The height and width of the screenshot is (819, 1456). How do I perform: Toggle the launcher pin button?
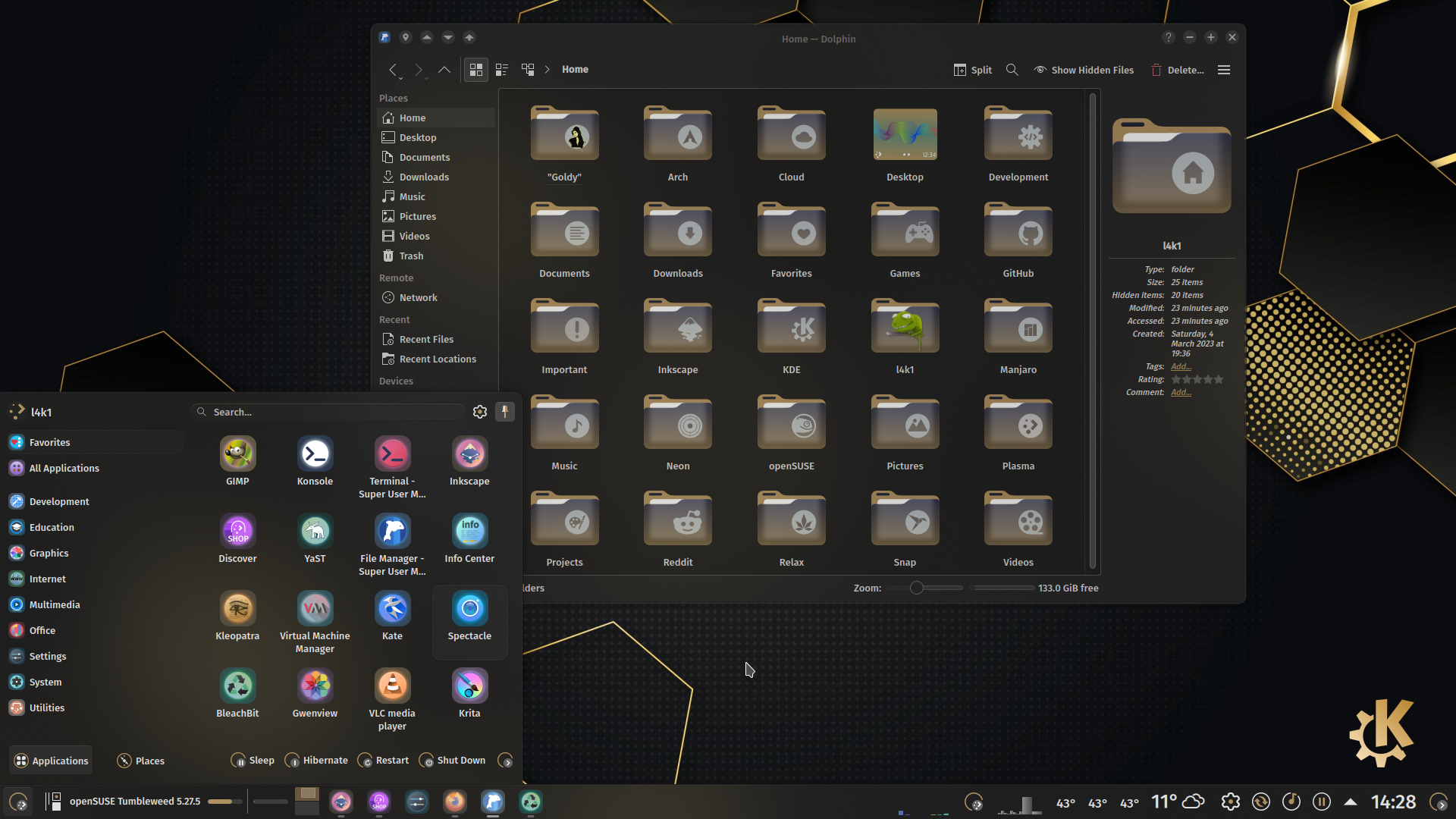coord(504,412)
